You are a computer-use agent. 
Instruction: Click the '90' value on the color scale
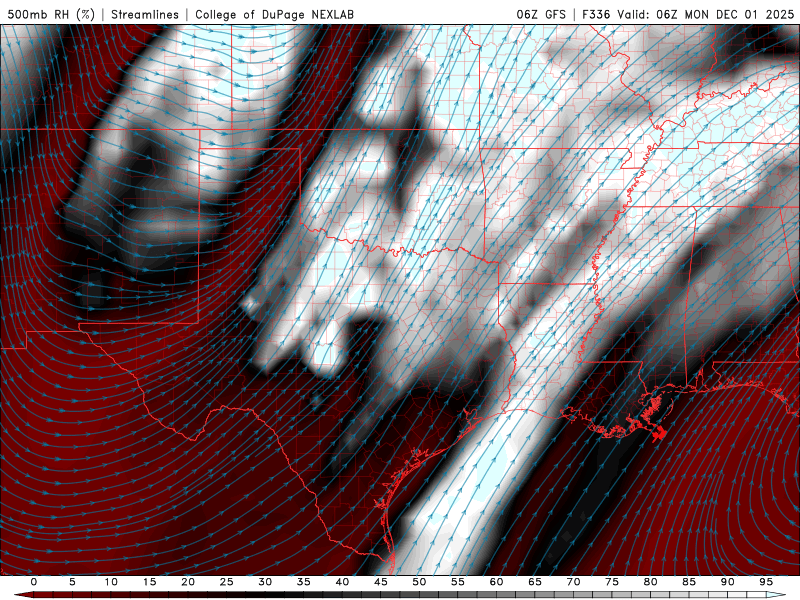click(728, 582)
